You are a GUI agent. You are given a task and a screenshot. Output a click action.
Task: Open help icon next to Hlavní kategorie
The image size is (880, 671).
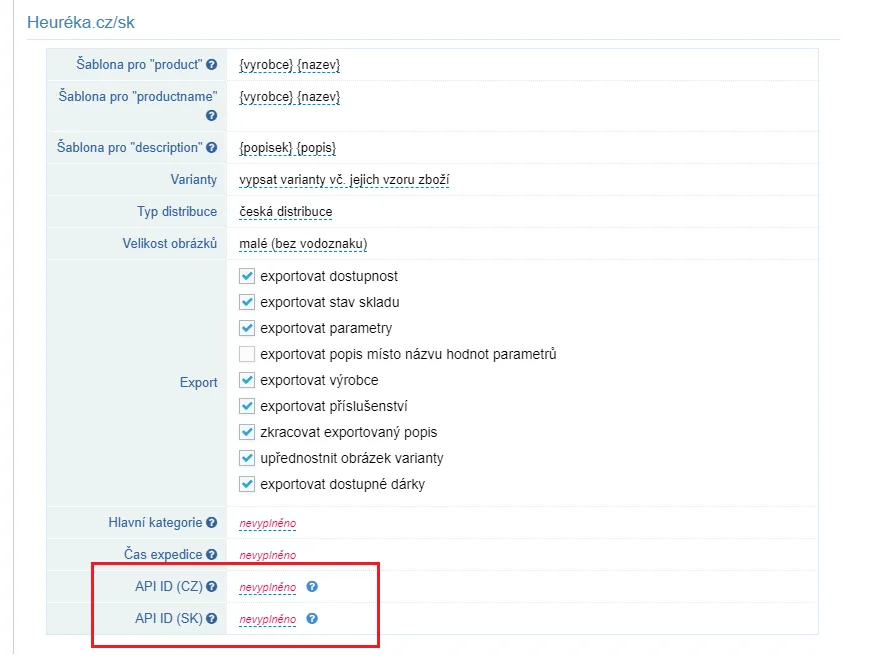pos(211,522)
